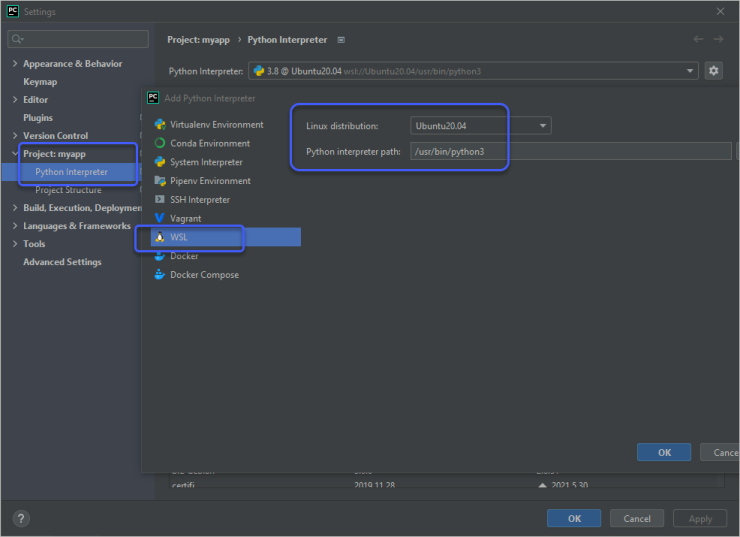Viewport: 740px width, 537px height.
Task: Open the Python Interpreter selection dropdown
Action: tap(473, 71)
